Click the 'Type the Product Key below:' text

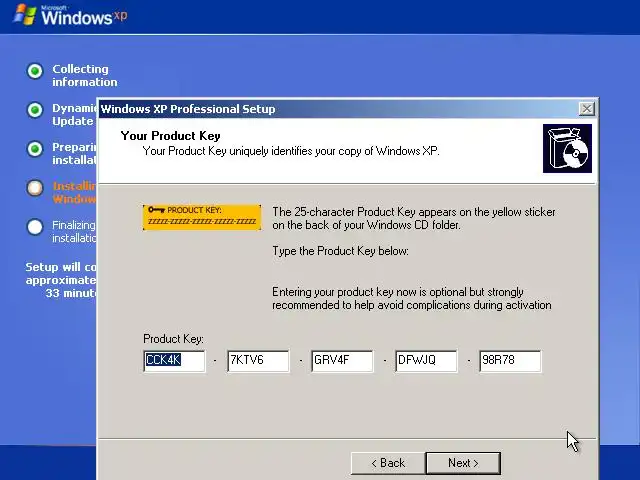(340, 251)
